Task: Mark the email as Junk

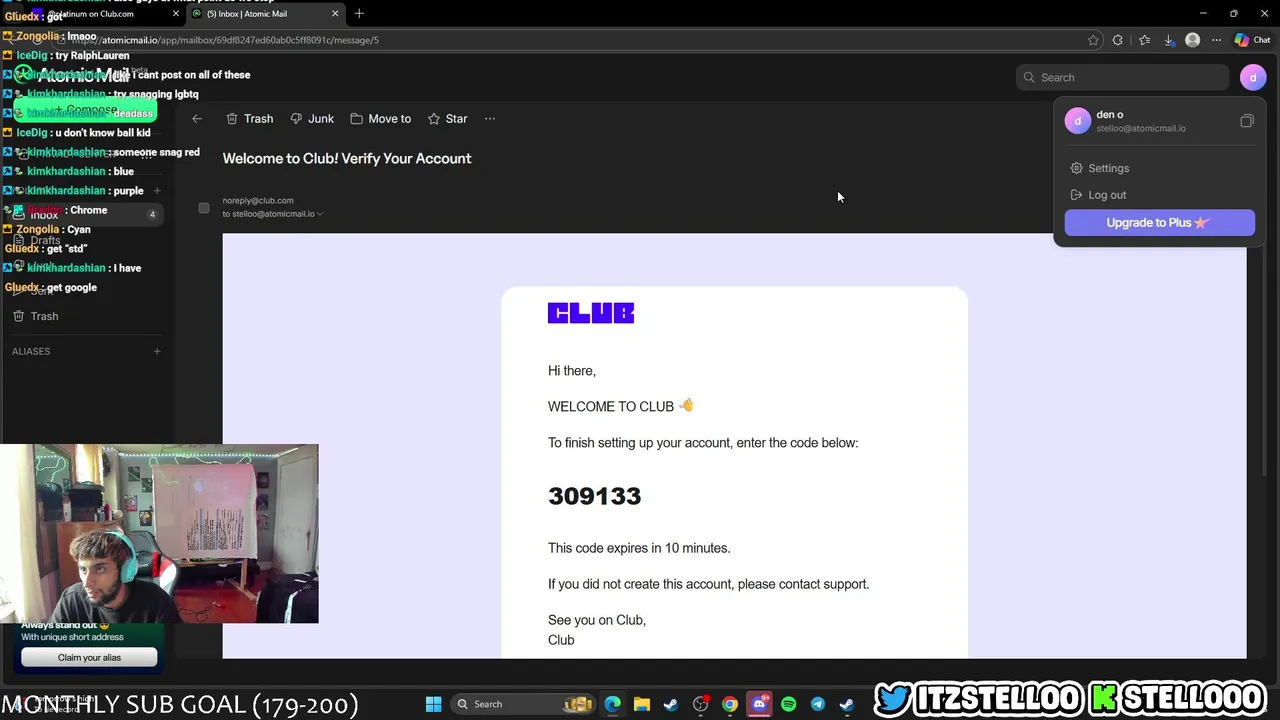Action: tap(312, 119)
